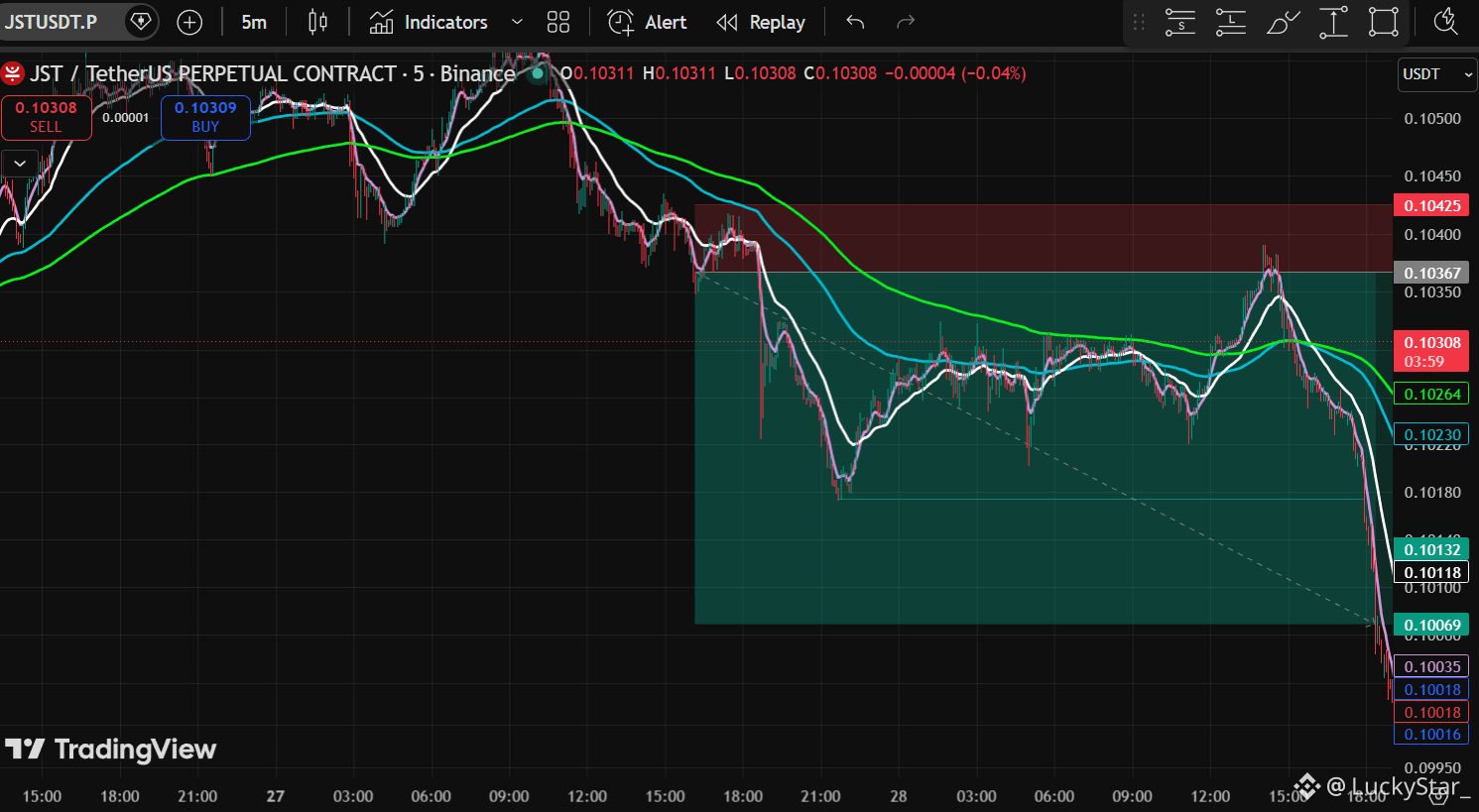
Task: Redo the last chart action
Action: tap(905, 22)
